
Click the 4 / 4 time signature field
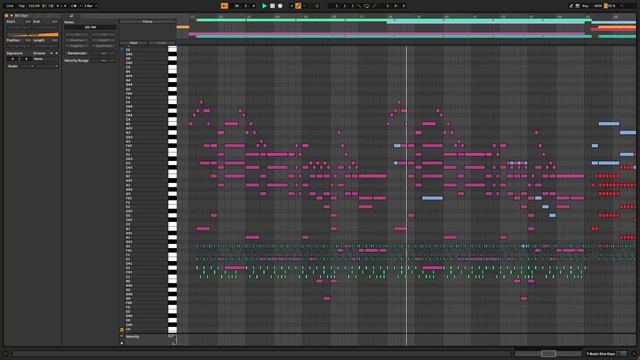[61, 6]
